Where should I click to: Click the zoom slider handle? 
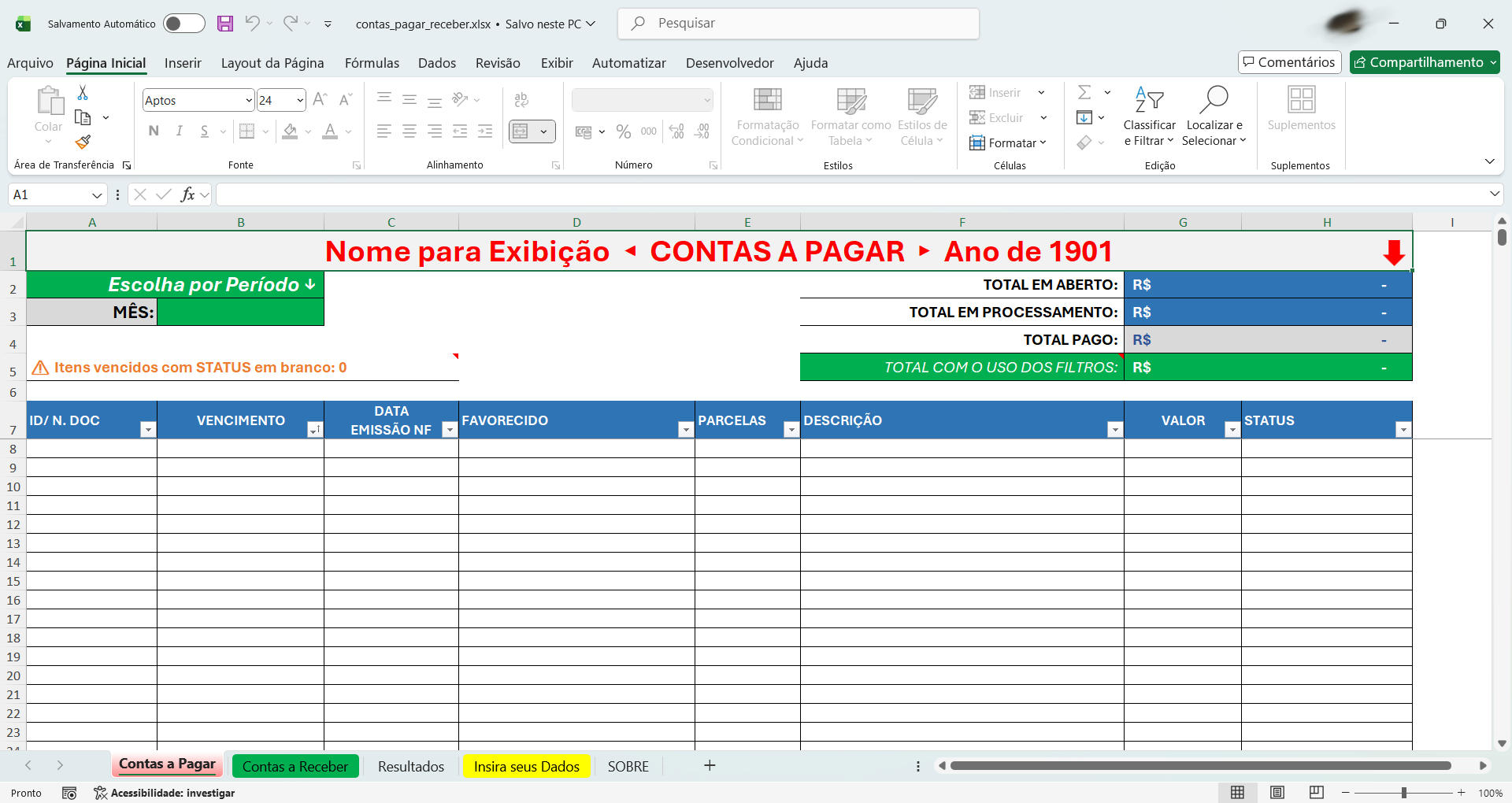point(1404,793)
